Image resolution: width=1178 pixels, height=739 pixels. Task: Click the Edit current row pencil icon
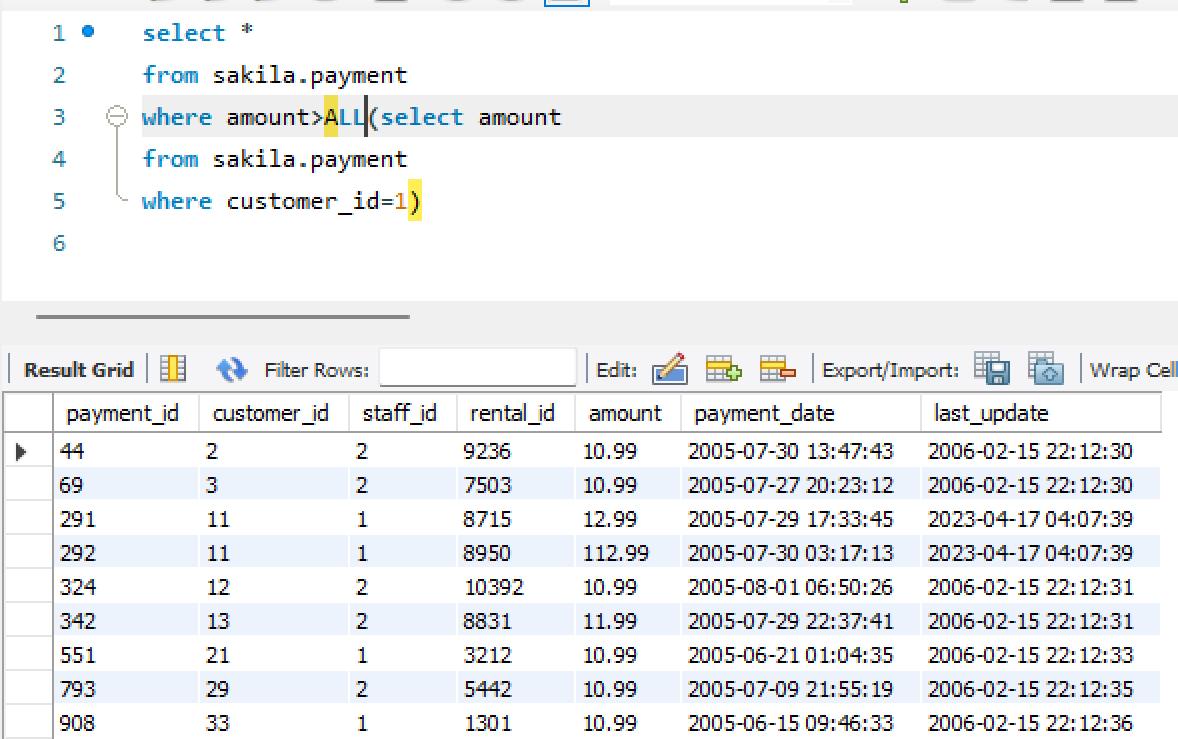click(x=672, y=369)
